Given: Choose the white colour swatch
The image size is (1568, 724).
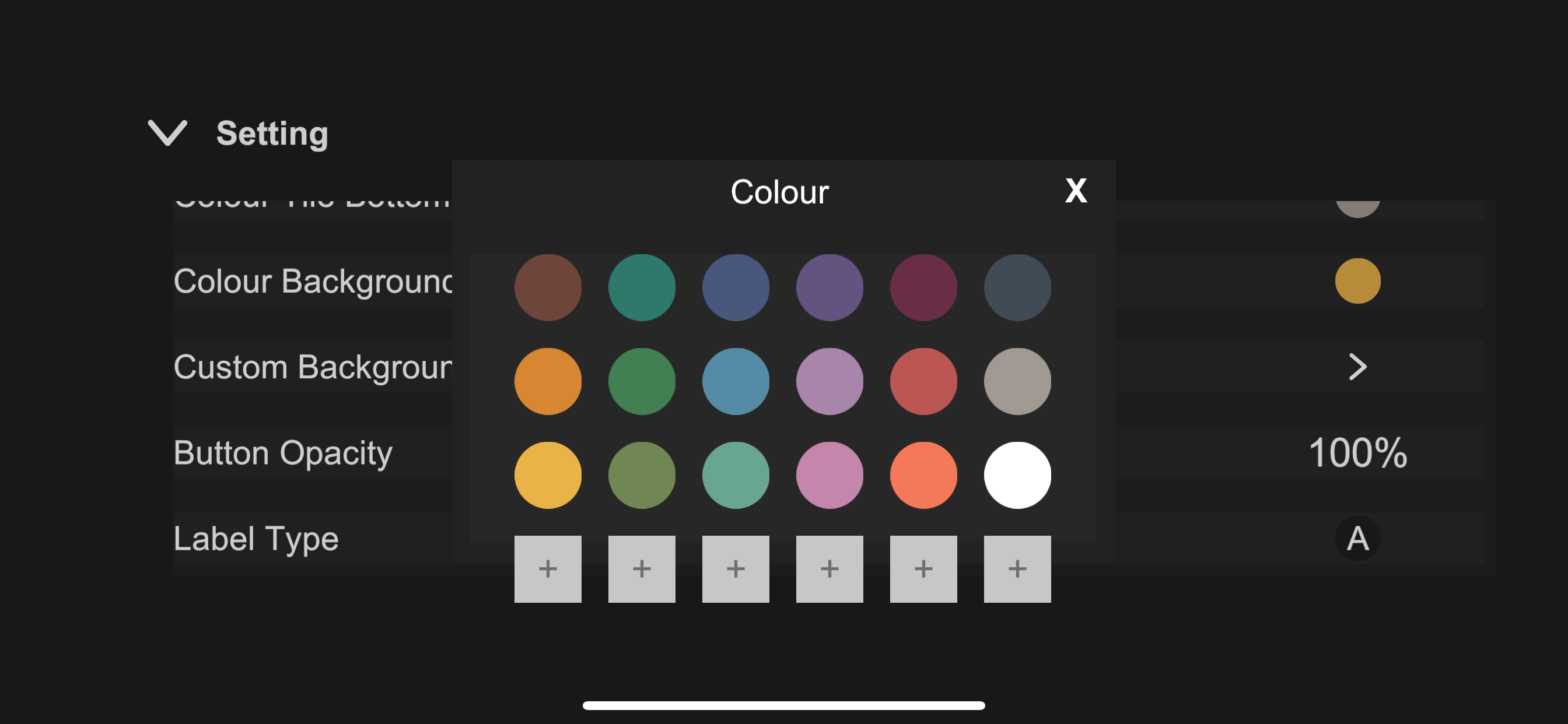Looking at the screenshot, I should click(x=1017, y=475).
